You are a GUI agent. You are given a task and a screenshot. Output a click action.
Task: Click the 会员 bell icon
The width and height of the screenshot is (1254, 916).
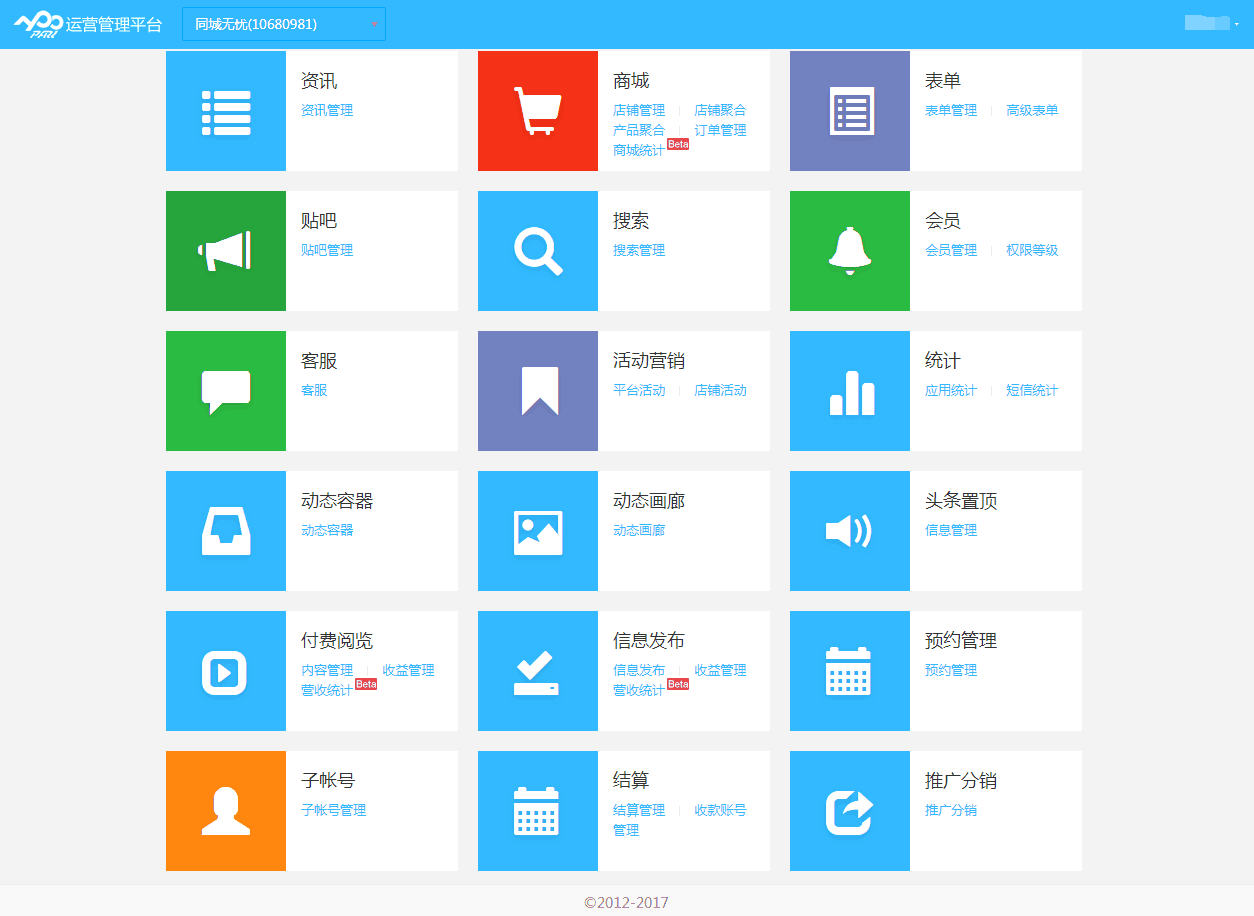849,250
